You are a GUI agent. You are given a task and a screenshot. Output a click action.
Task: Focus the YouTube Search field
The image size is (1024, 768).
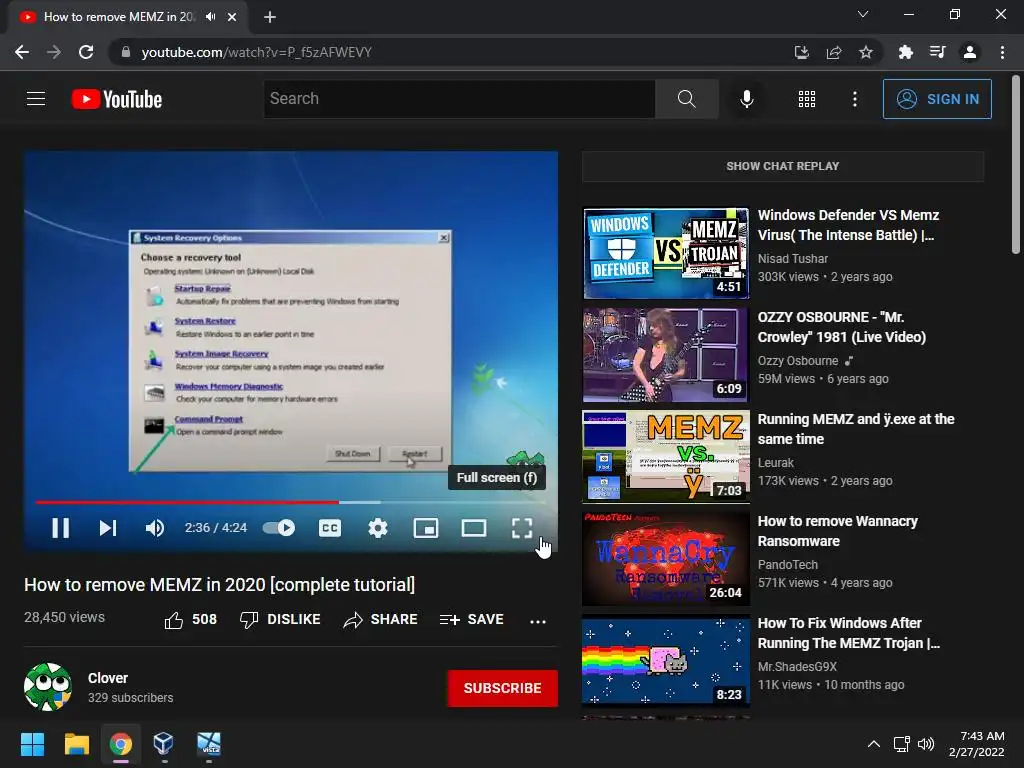click(x=459, y=99)
